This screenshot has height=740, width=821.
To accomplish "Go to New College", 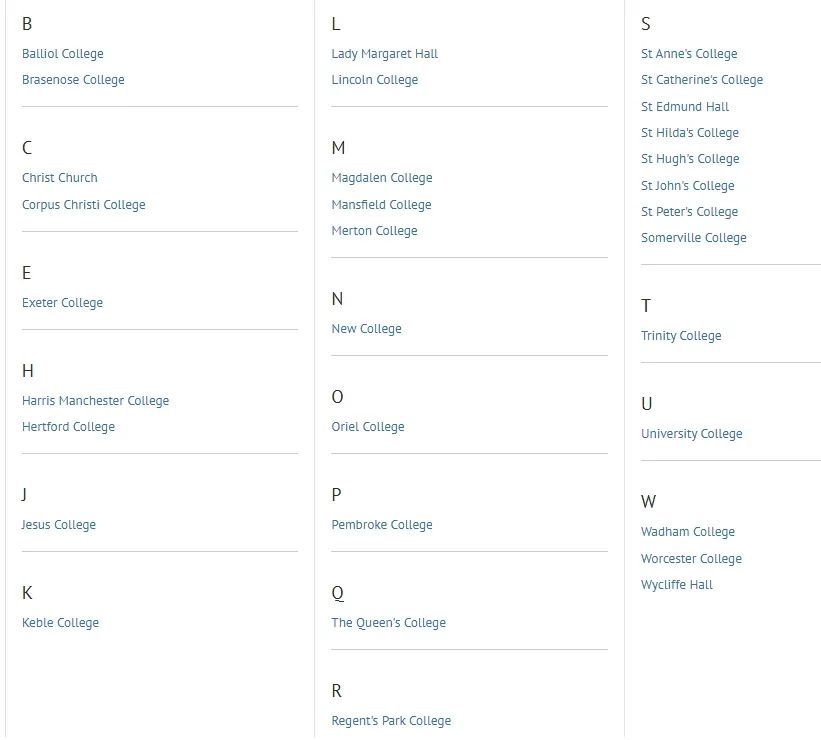I will 366,329.
